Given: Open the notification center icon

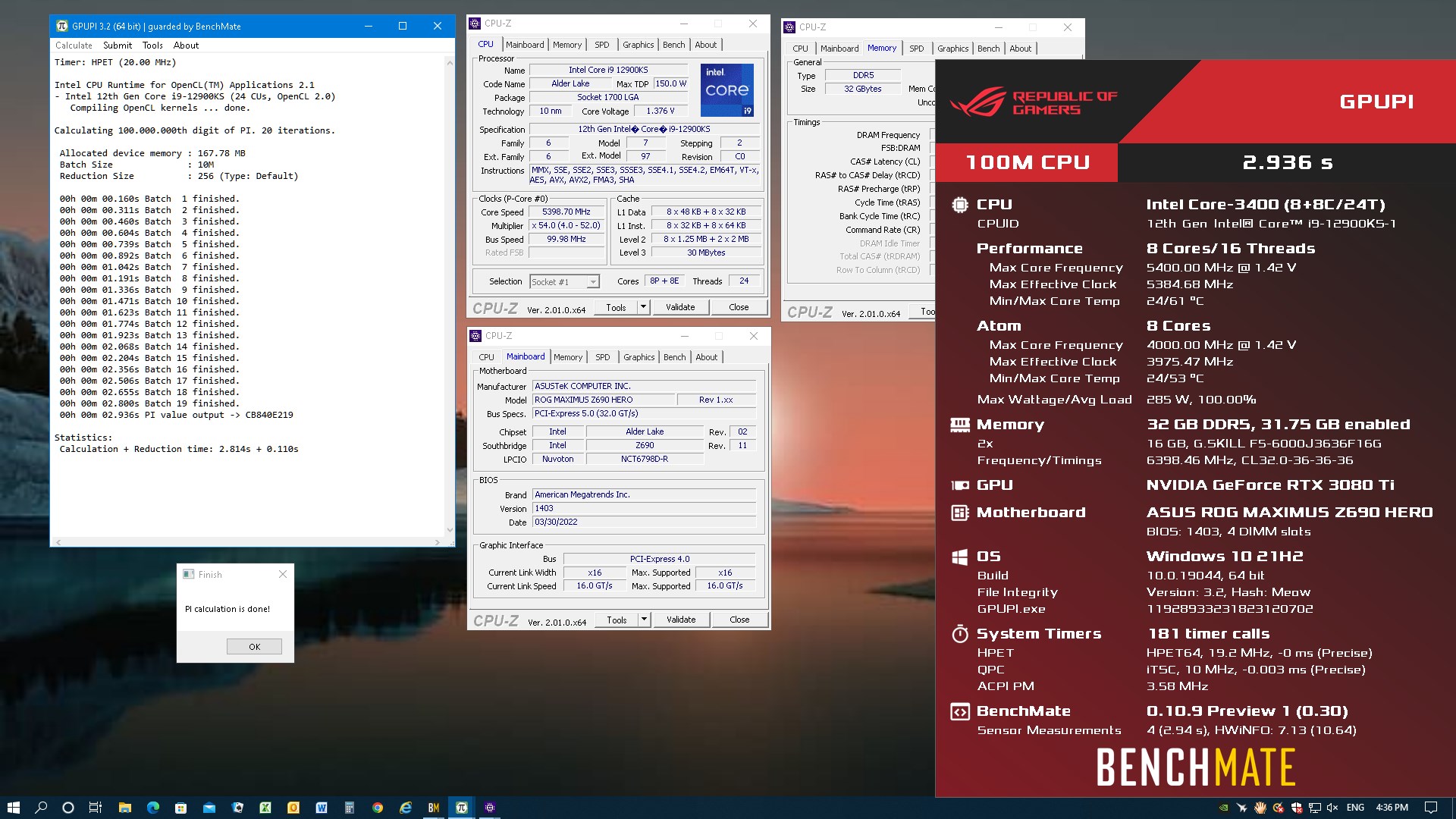Looking at the screenshot, I should (1431, 808).
